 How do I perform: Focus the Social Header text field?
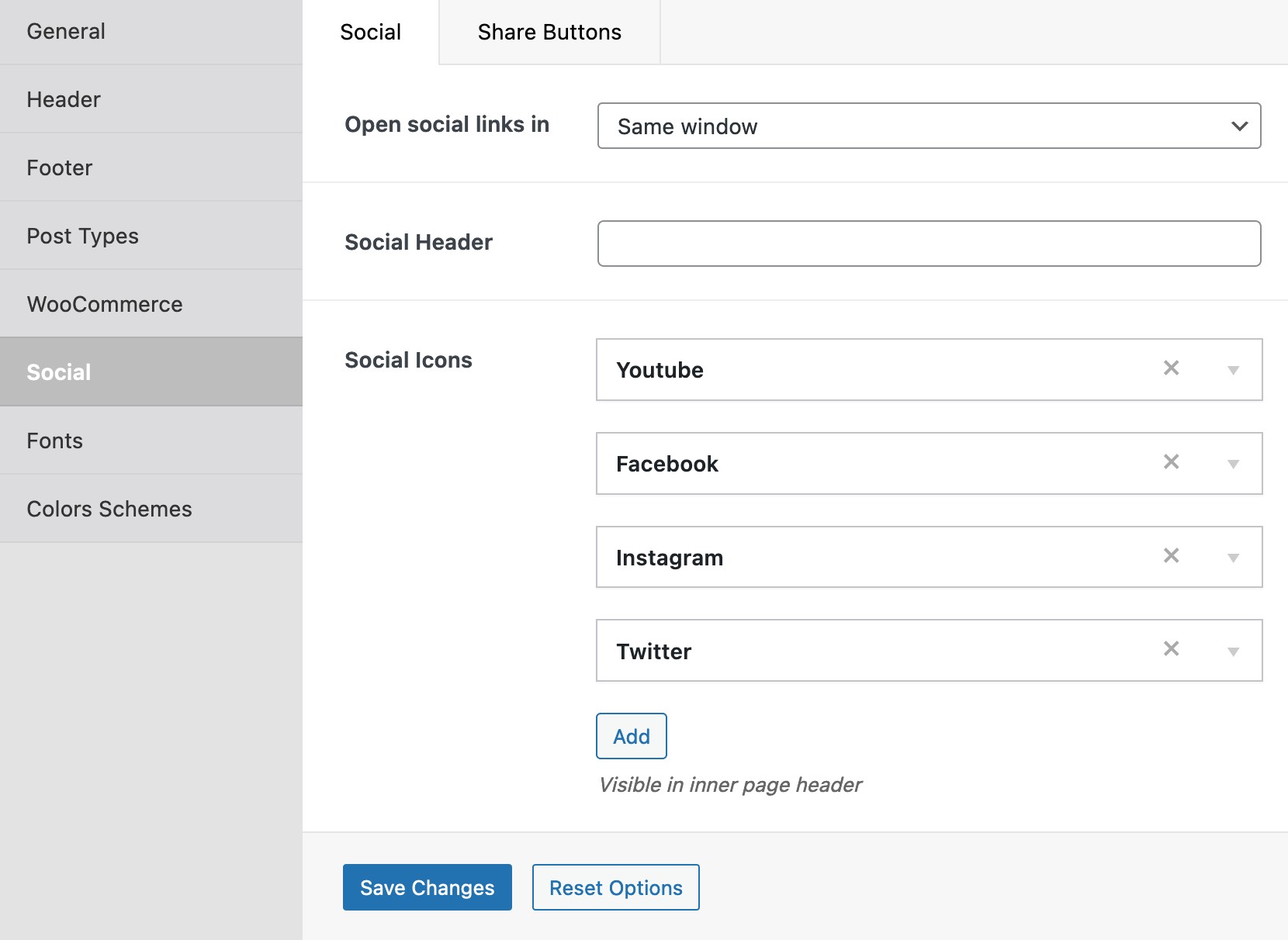click(x=929, y=244)
